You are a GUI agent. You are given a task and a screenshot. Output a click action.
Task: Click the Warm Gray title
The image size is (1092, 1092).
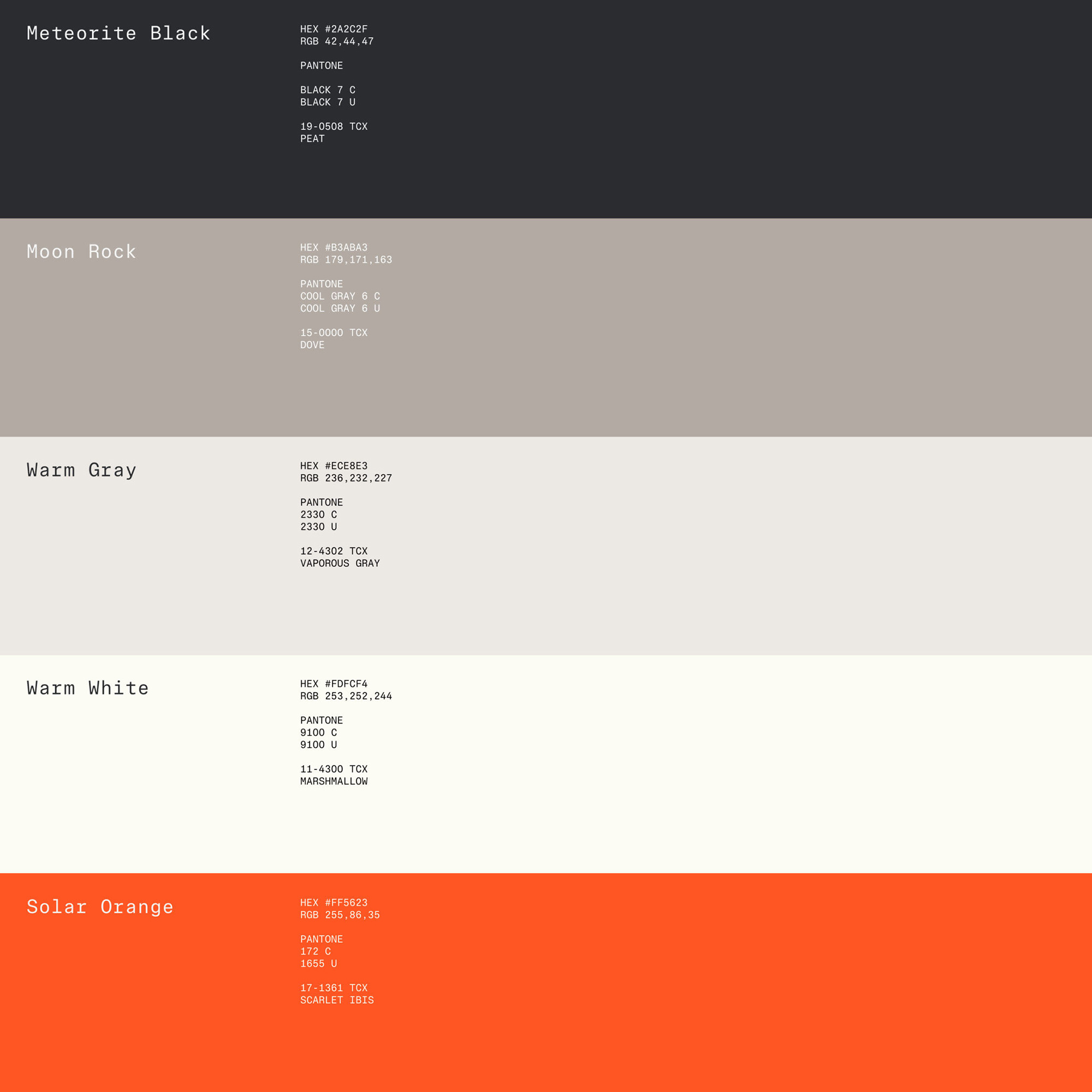pos(81,470)
